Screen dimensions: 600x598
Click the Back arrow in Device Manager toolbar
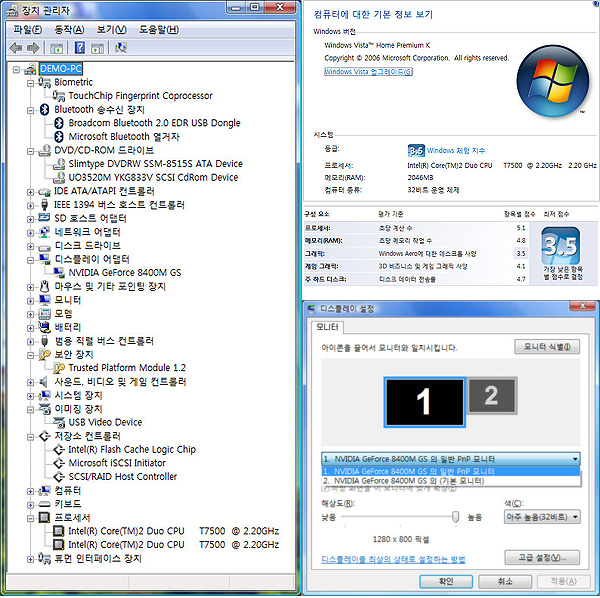click(16, 48)
